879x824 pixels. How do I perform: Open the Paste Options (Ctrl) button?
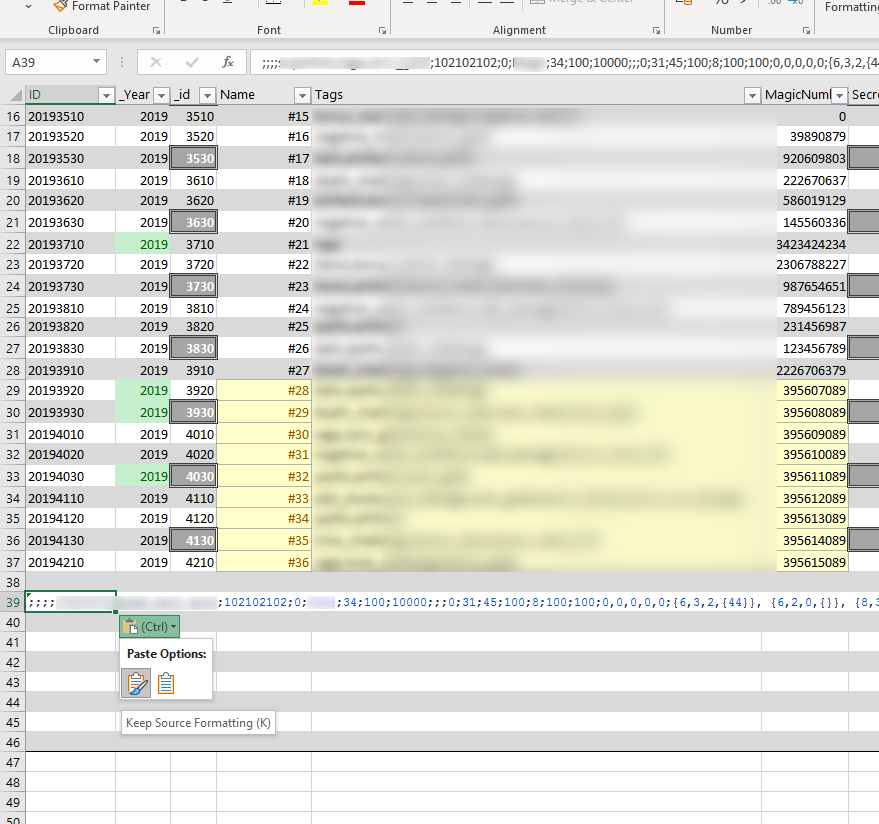149,626
